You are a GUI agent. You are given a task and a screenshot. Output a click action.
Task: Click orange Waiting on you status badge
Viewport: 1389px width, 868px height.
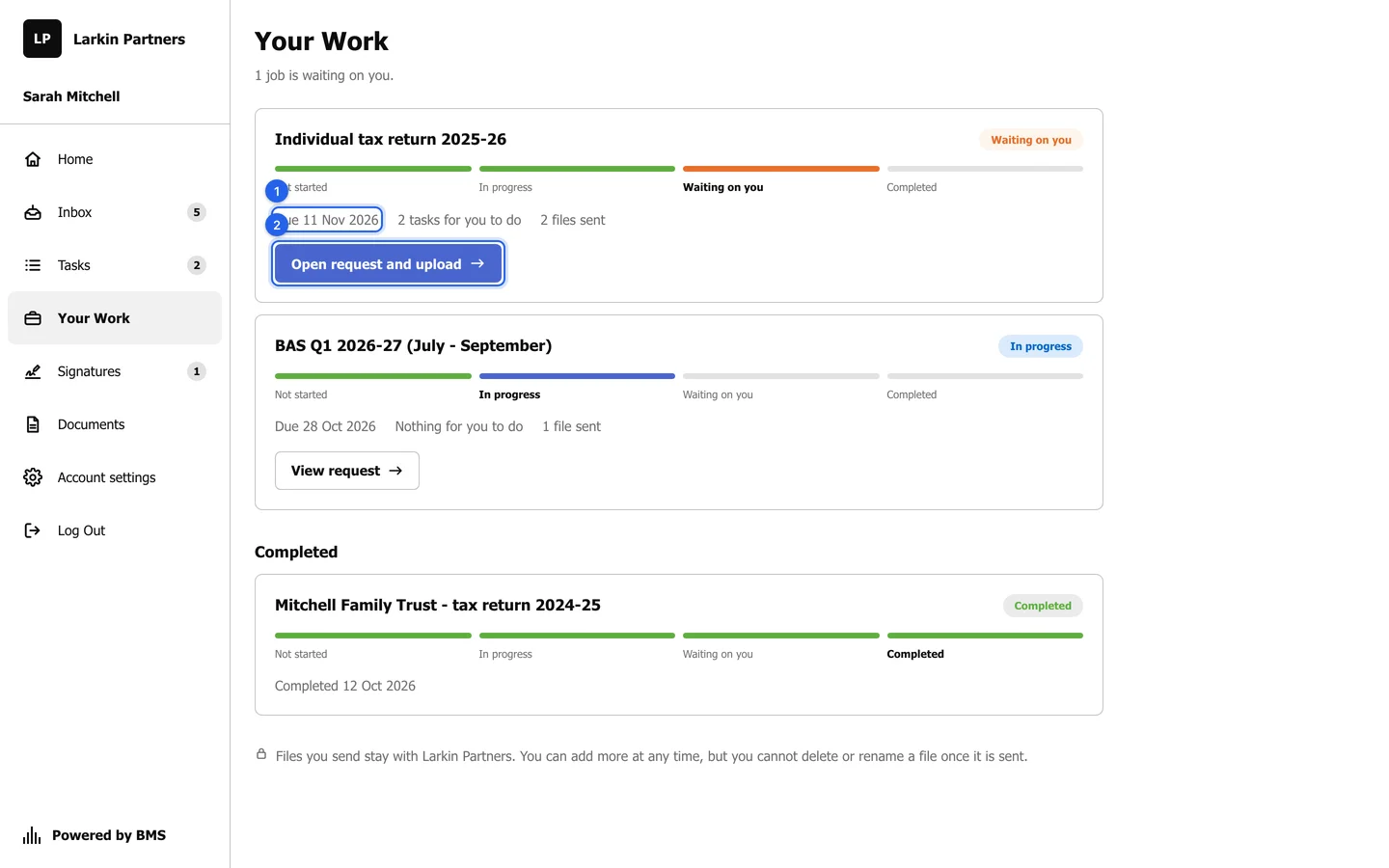pos(1031,140)
